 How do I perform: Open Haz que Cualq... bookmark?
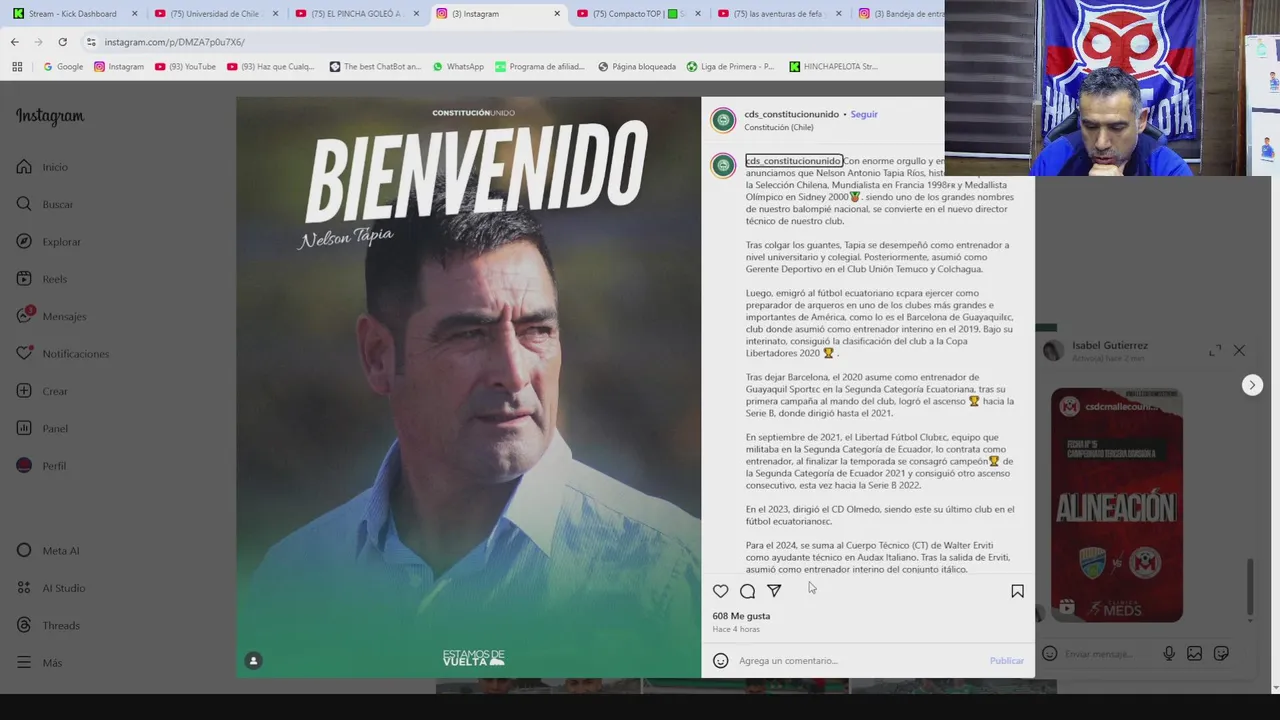coord(271,67)
